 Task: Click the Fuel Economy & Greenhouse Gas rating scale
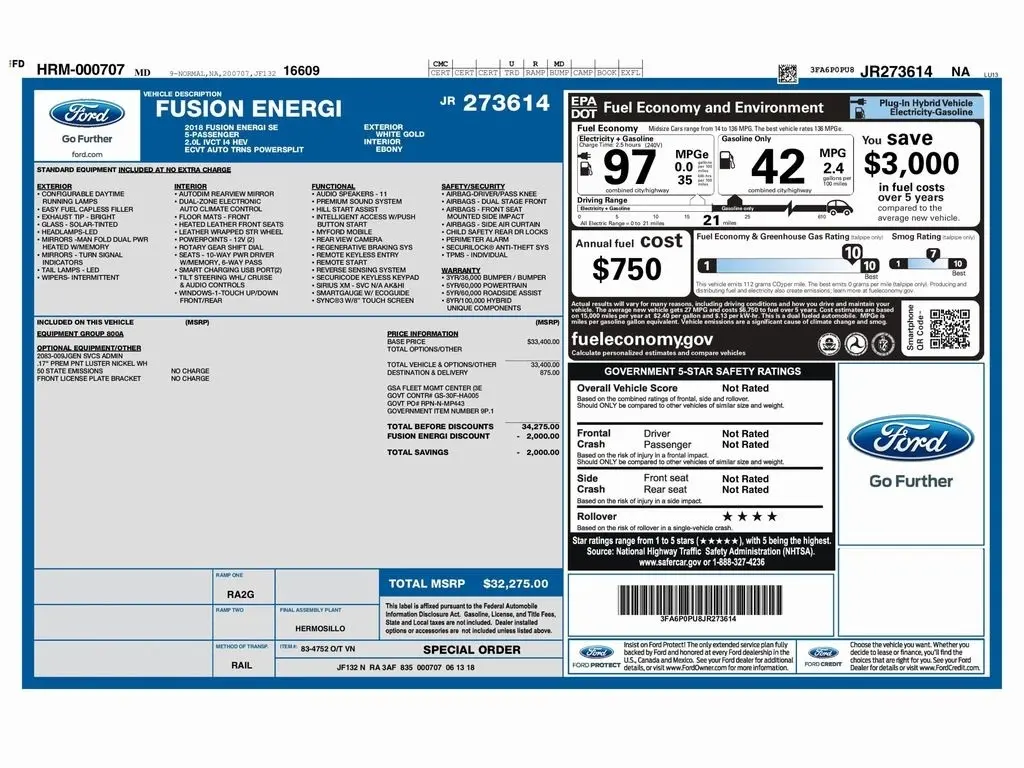788,266
